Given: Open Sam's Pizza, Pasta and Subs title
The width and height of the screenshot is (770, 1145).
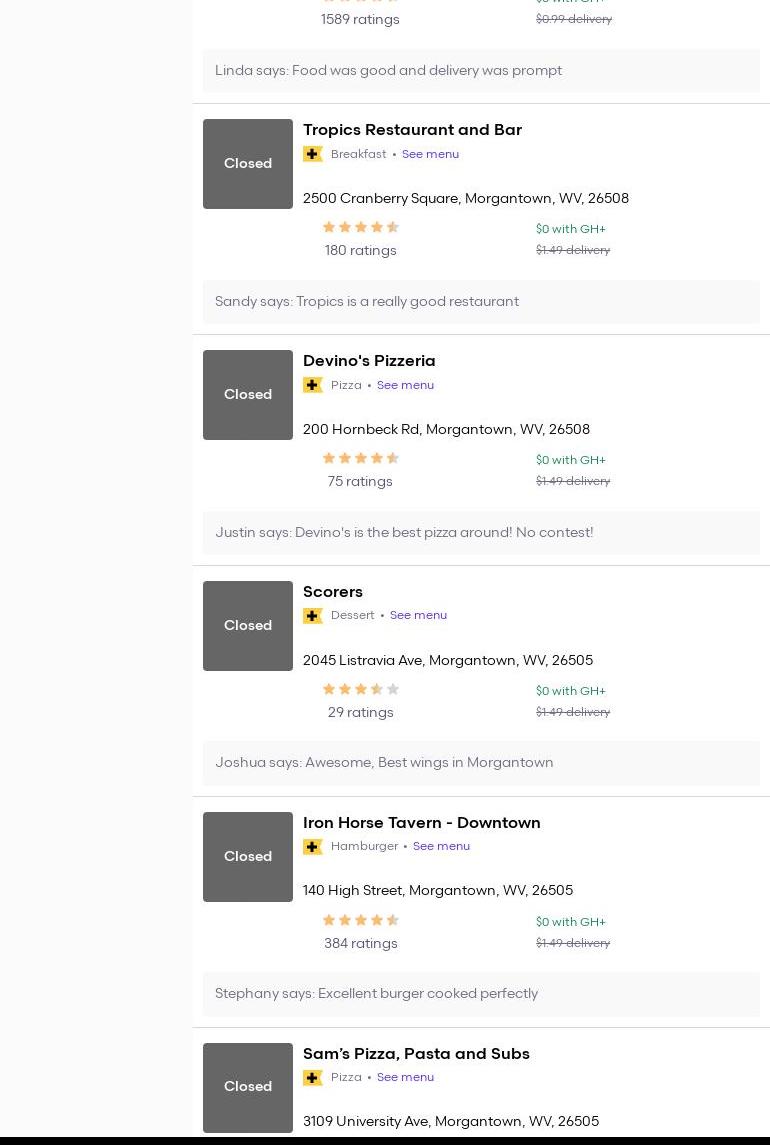Looking at the screenshot, I should [416, 1054].
